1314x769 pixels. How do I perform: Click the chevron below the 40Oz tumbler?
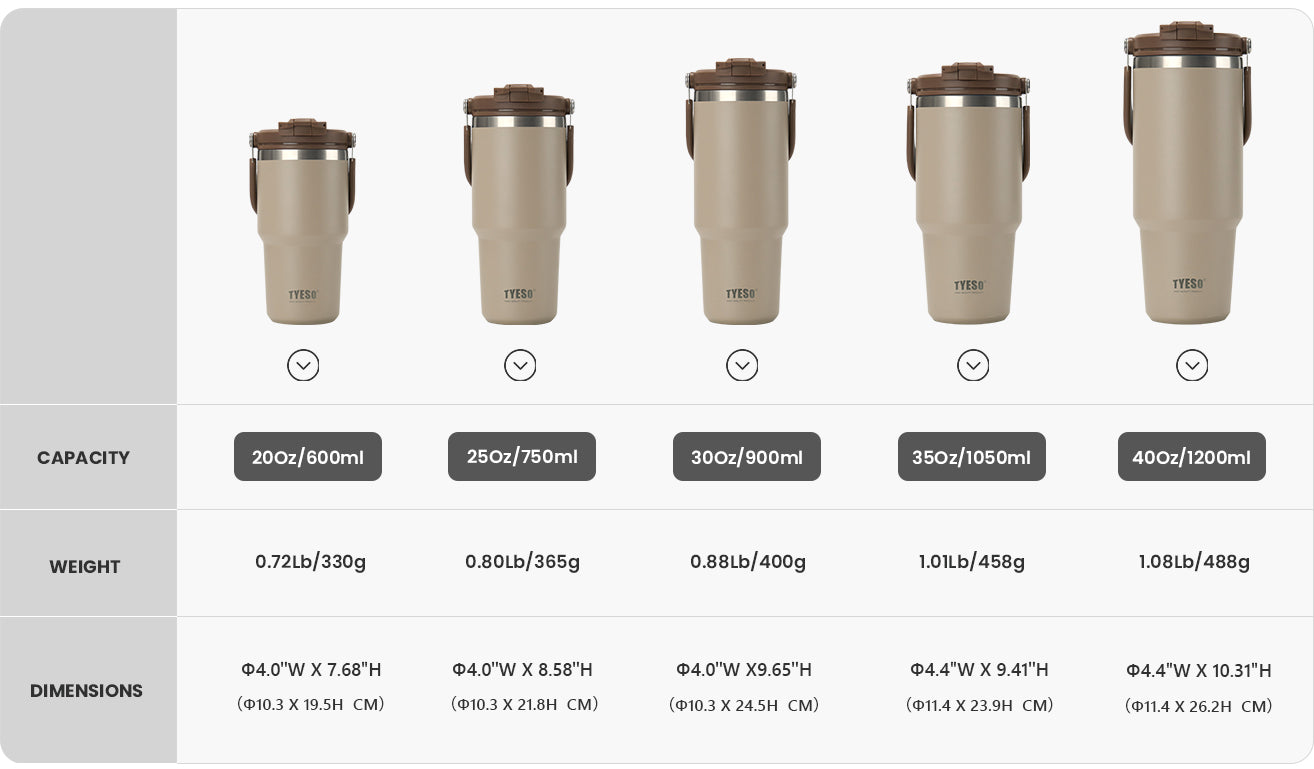(x=1192, y=365)
